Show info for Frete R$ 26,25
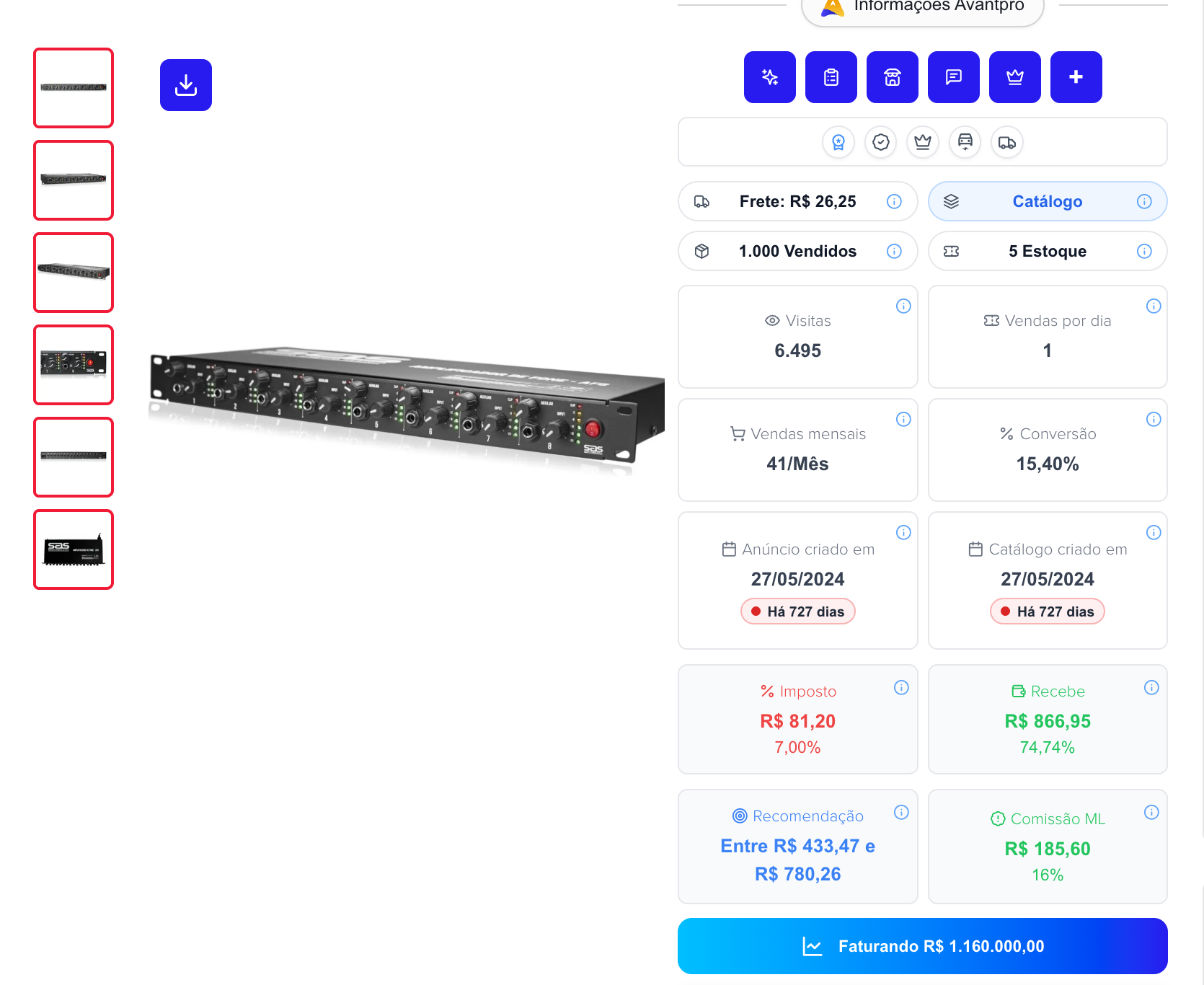This screenshot has height=985, width=1204. point(894,201)
